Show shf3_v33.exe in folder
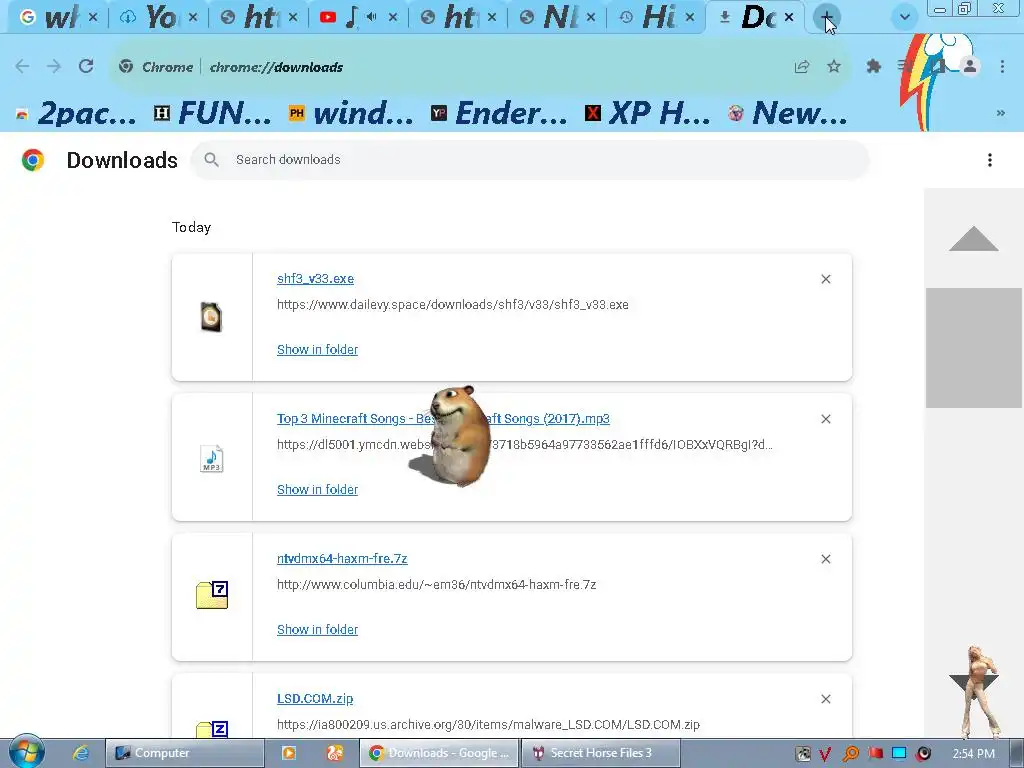 317,349
